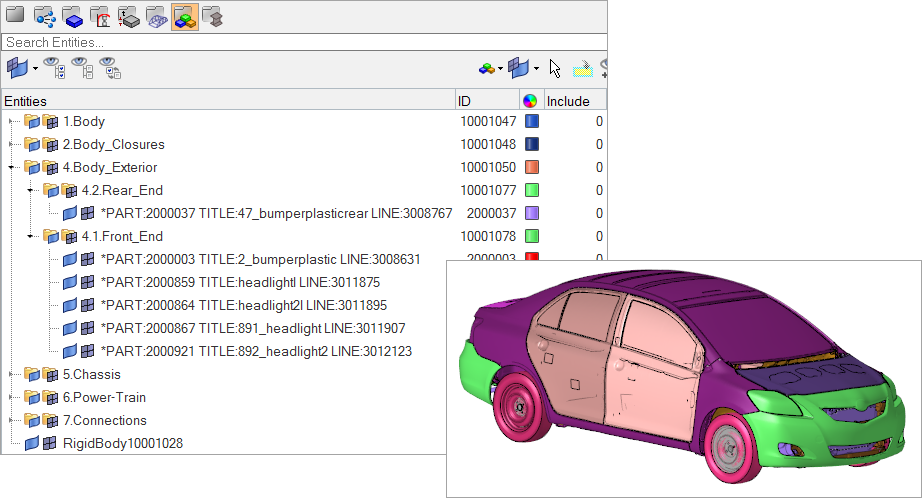Viewport: 922px width, 498px height.
Task: Click the yellow highlight action icon
Action: coord(582,69)
